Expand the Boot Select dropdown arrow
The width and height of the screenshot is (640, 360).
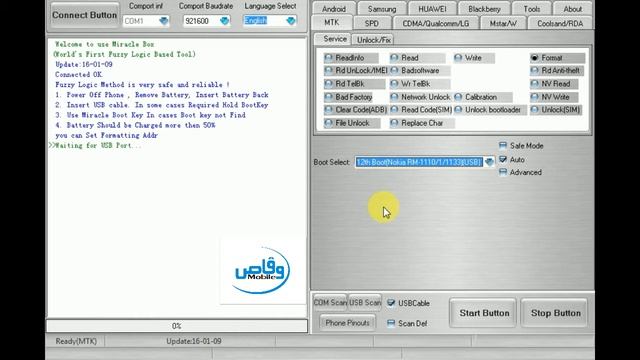tap(489, 162)
